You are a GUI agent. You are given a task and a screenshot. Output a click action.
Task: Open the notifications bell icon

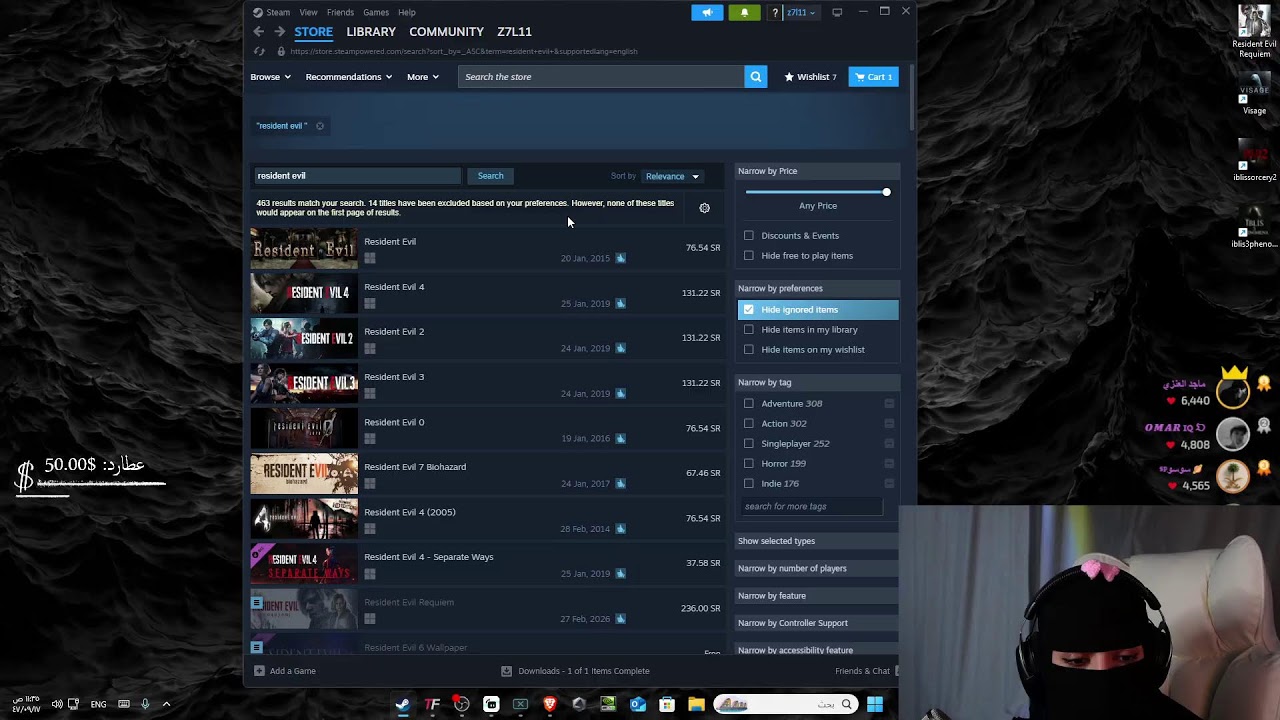click(744, 12)
